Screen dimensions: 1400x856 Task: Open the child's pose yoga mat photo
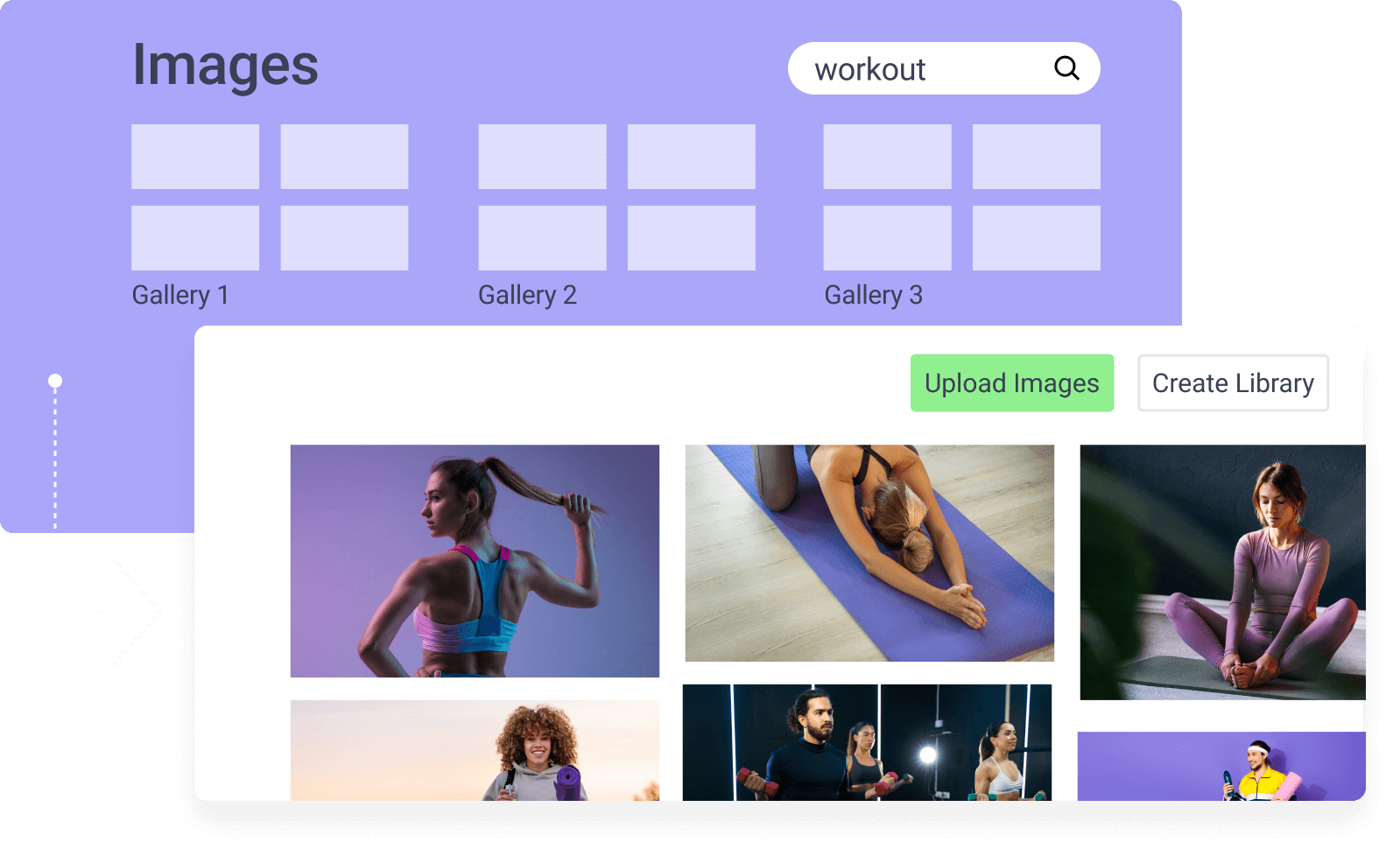tap(869, 553)
